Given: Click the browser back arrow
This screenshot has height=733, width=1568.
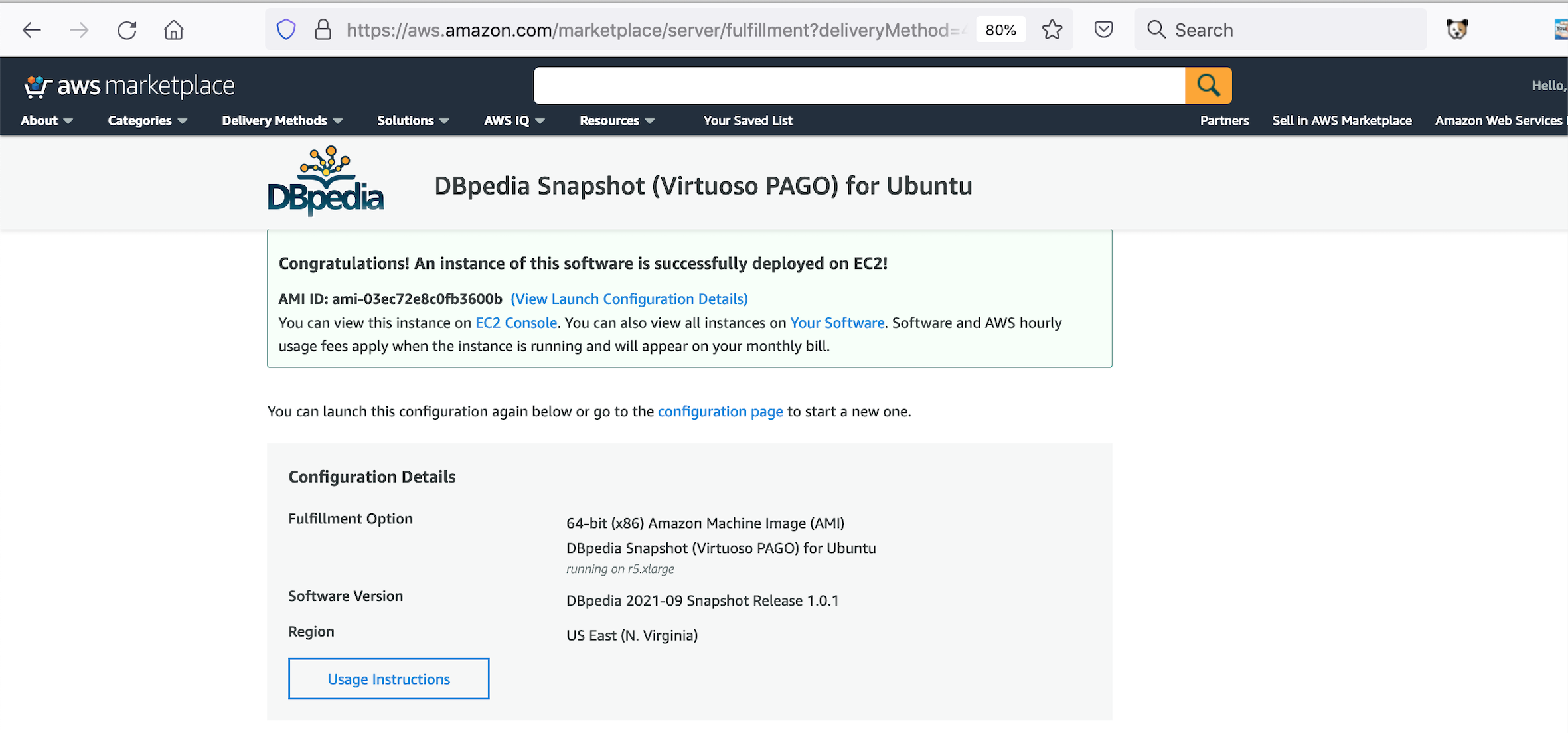Looking at the screenshot, I should [x=31, y=30].
